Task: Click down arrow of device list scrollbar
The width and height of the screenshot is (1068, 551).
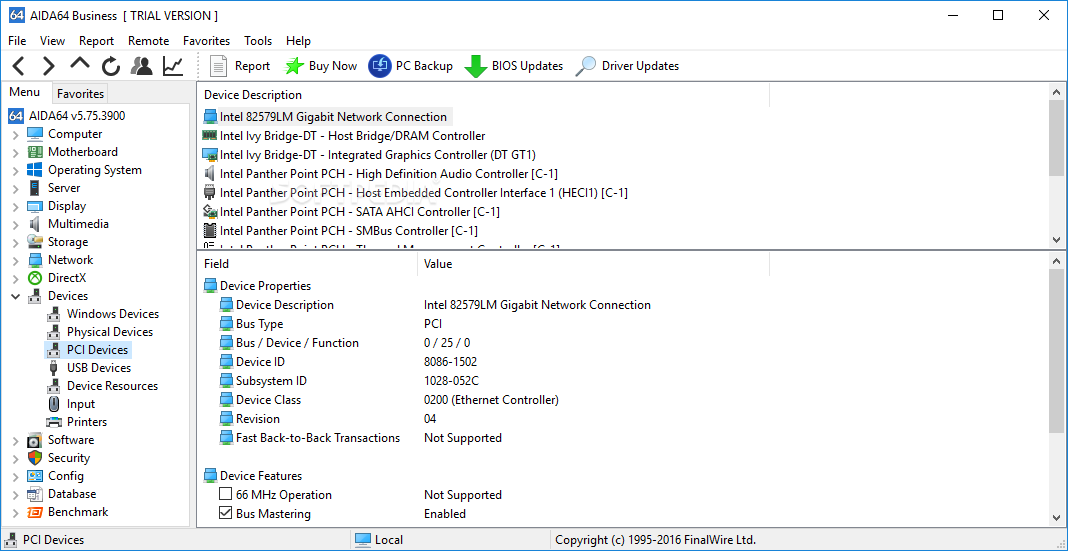Action: point(1056,239)
